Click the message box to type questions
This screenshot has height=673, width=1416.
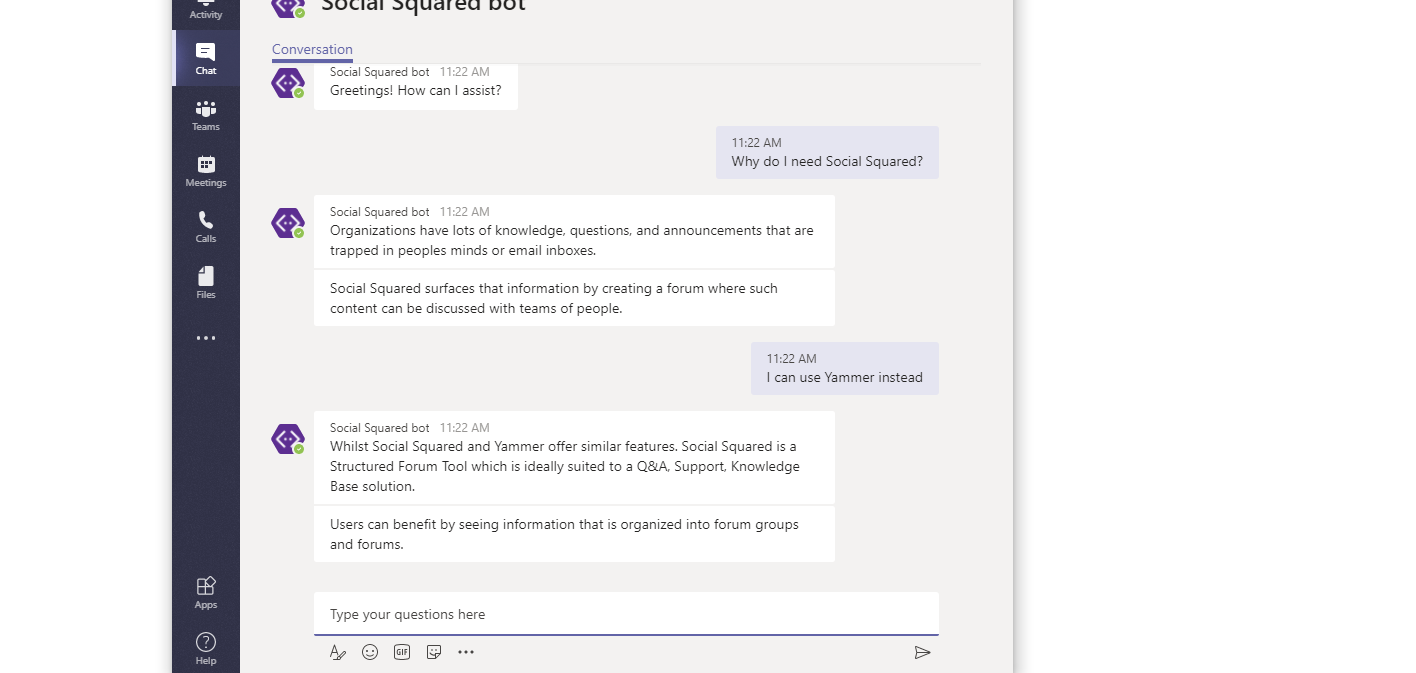pyautogui.click(x=626, y=614)
